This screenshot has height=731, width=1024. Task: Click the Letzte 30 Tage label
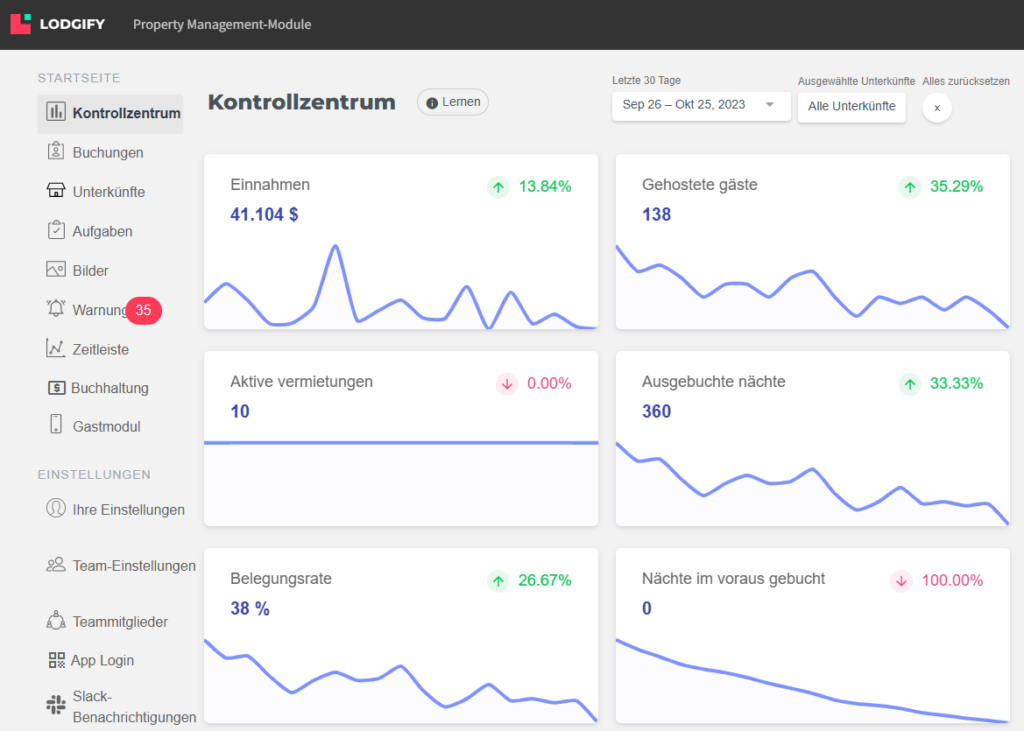(646, 80)
